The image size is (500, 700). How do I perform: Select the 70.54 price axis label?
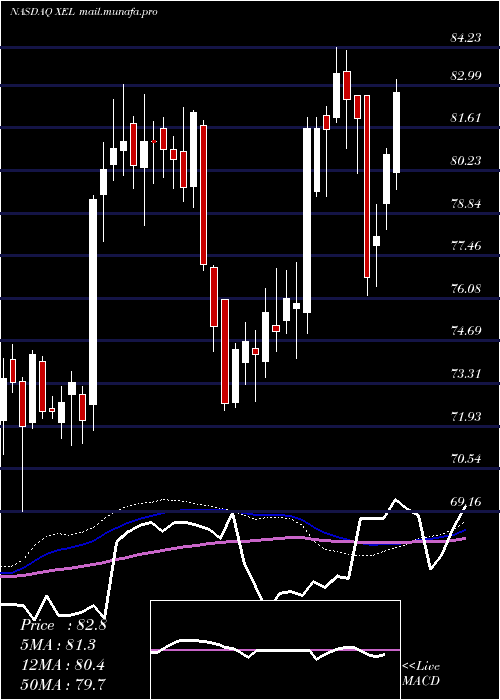pos(466,458)
